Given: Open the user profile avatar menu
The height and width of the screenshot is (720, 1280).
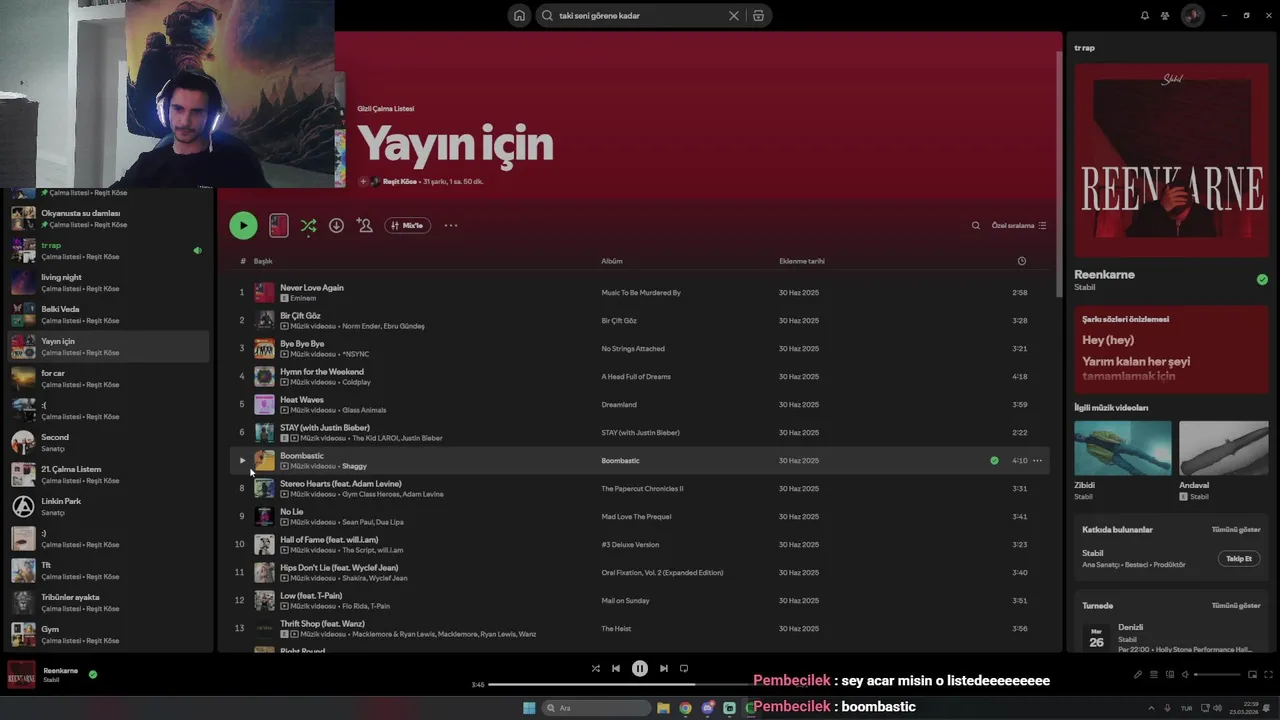Looking at the screenshot, I should click(x=1192, y=15).
